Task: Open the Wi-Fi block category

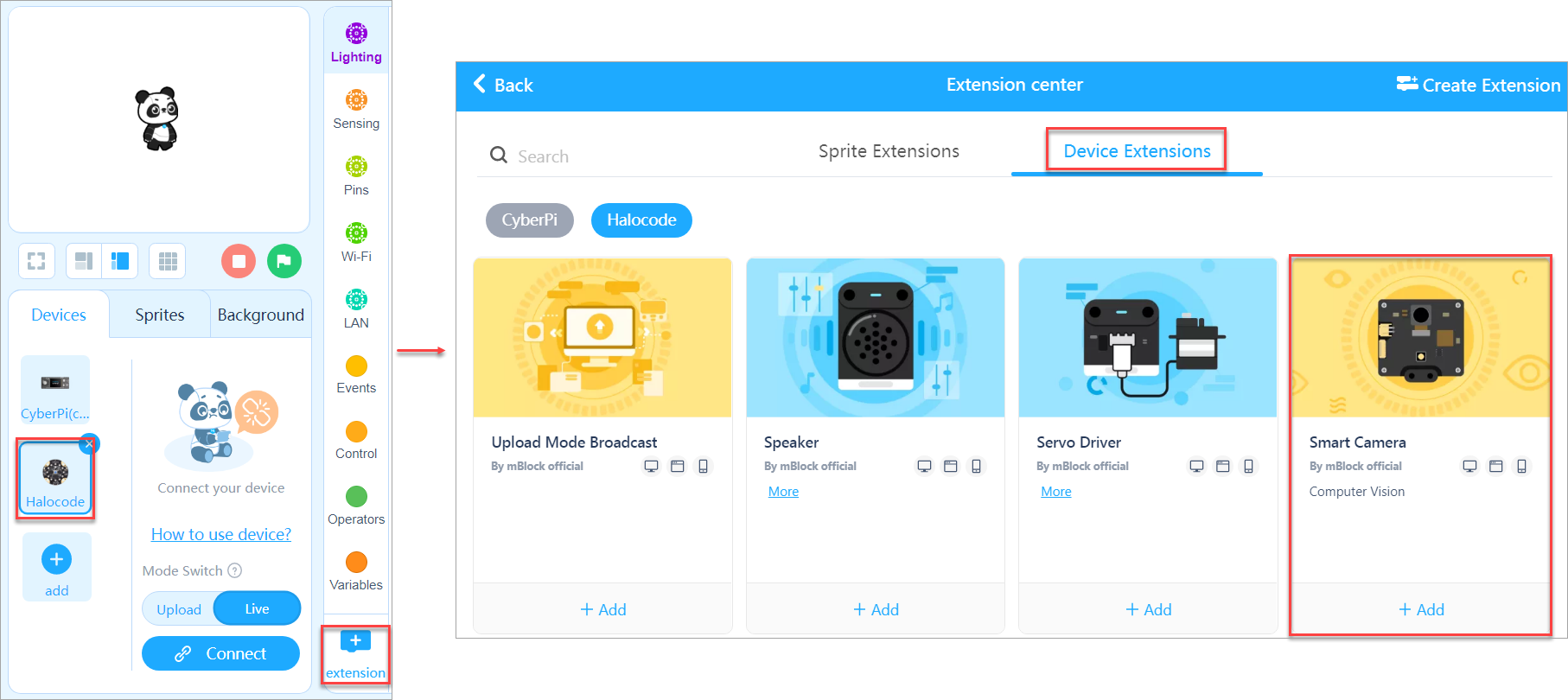Action: (x=356, y=243)
